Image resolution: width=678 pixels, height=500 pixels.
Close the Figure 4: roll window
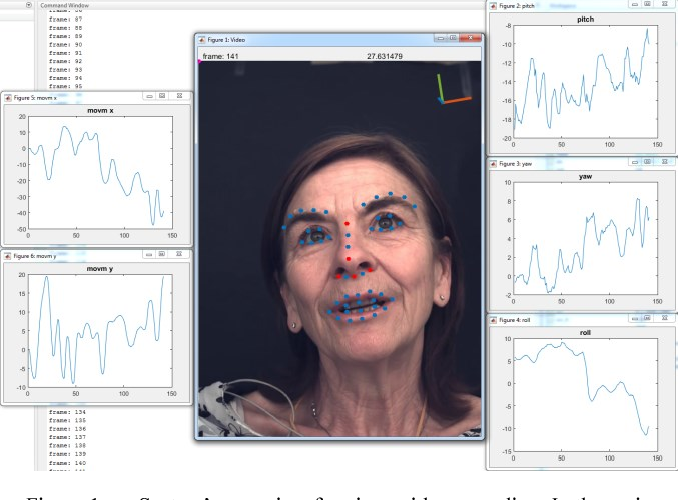coord(665,318)
